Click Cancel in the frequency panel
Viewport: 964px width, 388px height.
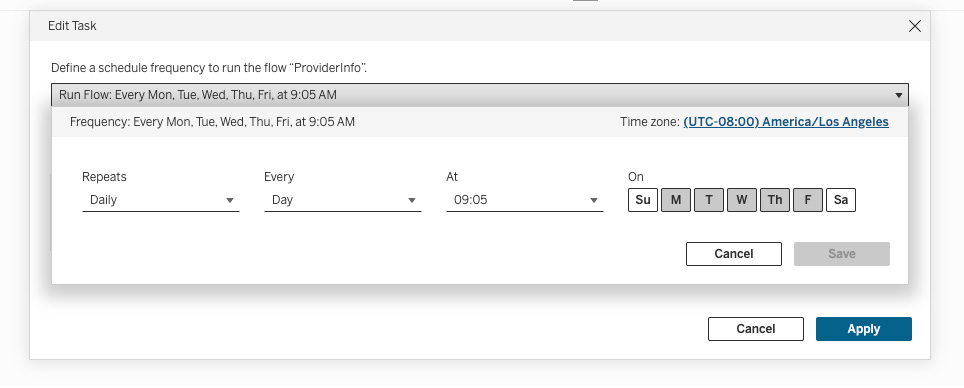click(733, 254)
